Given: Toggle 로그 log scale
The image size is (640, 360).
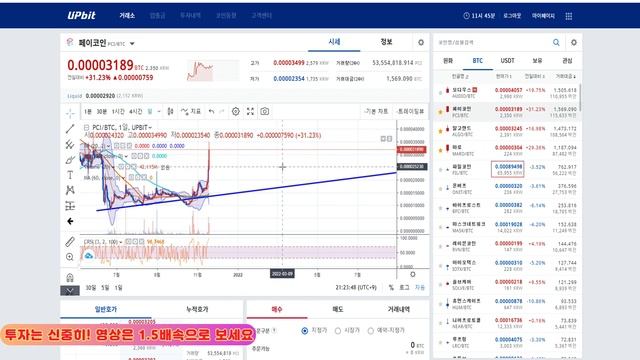Looking at the screenshot, I should point(404,288).
